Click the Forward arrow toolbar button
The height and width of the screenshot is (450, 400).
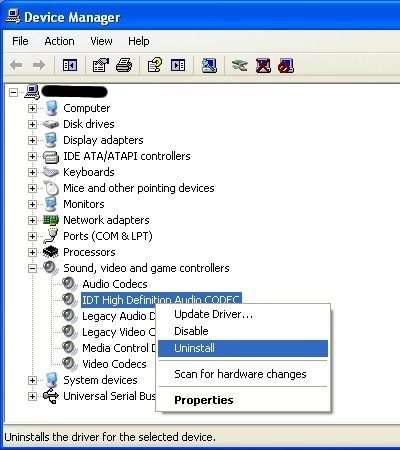tap(39, 65)
